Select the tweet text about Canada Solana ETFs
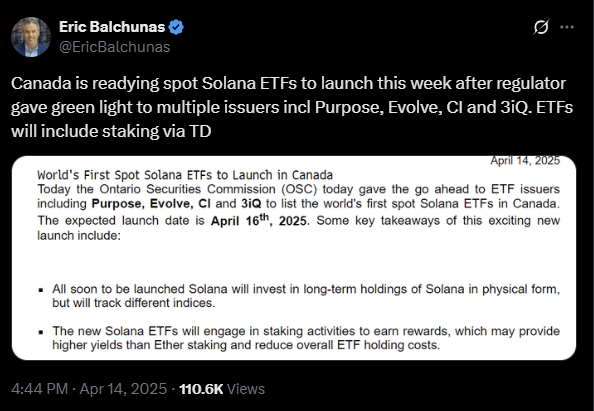Viewport: 594px width, 411px height. tap(292, 107)
